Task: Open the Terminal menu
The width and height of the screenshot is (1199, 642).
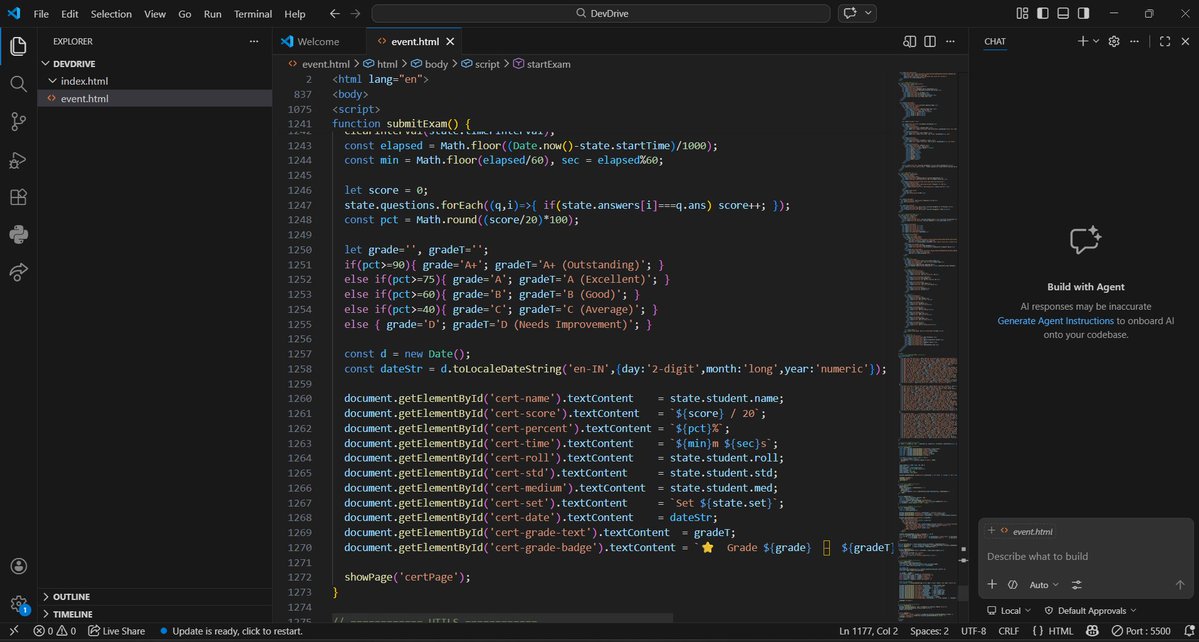Action: [x=253, y=14]
